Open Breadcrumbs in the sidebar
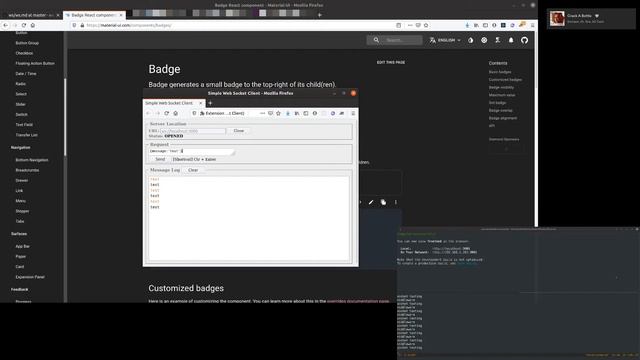The width and height of the screenshot is (640, 360). pyautogui.click(x=27, y=170)
